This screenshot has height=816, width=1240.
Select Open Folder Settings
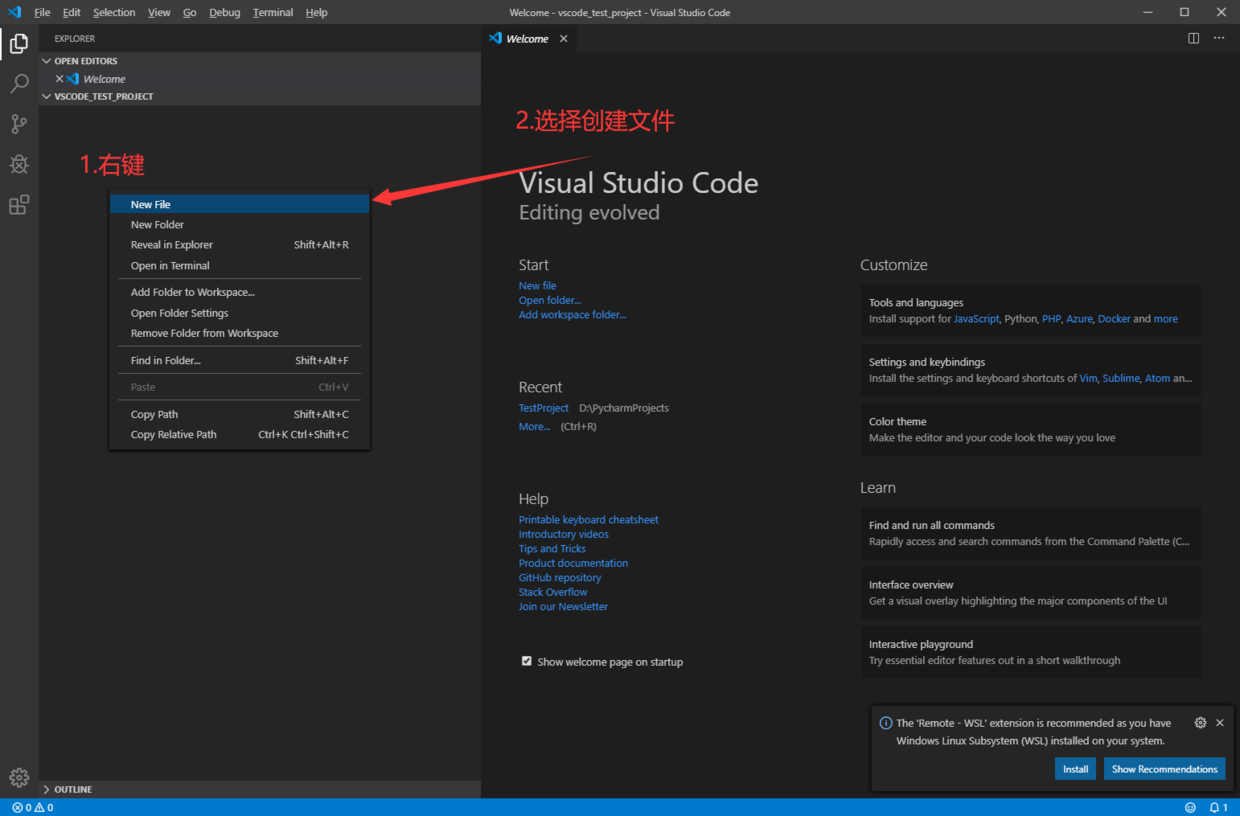239,313
